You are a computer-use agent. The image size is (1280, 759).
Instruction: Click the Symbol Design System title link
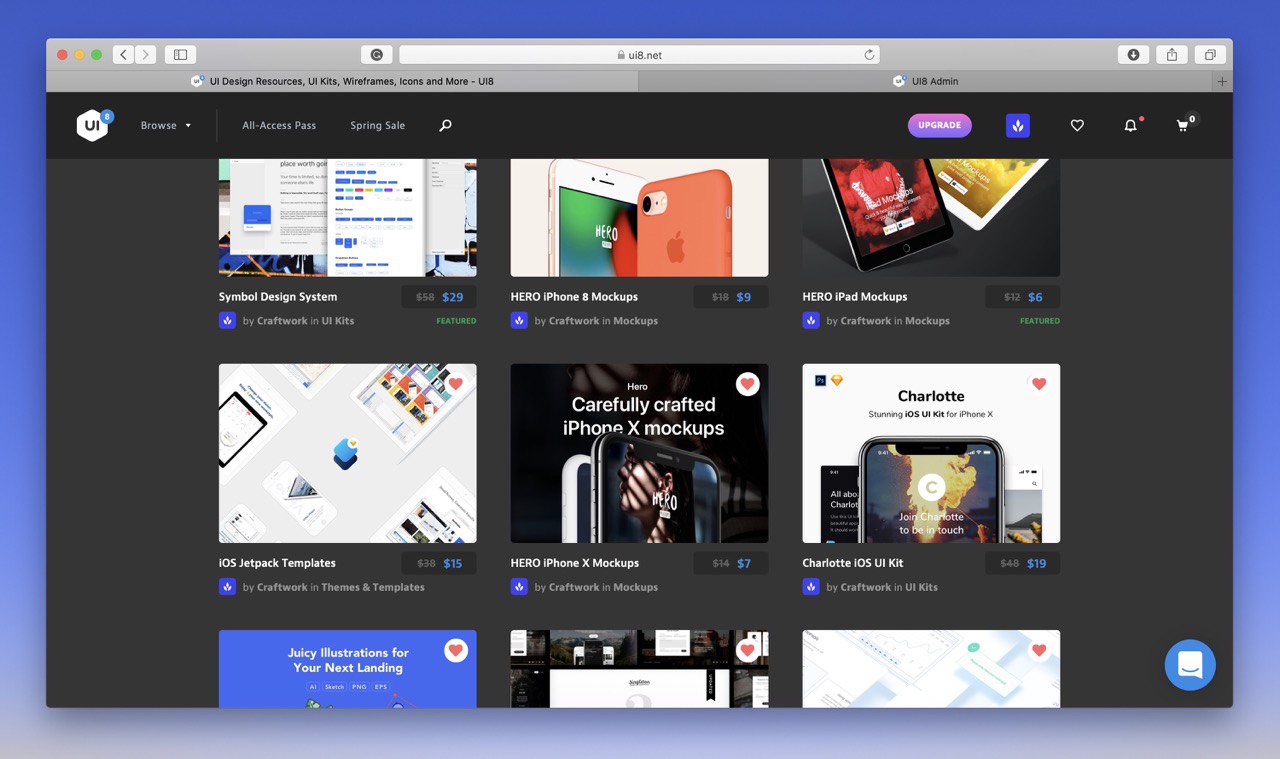278,297
